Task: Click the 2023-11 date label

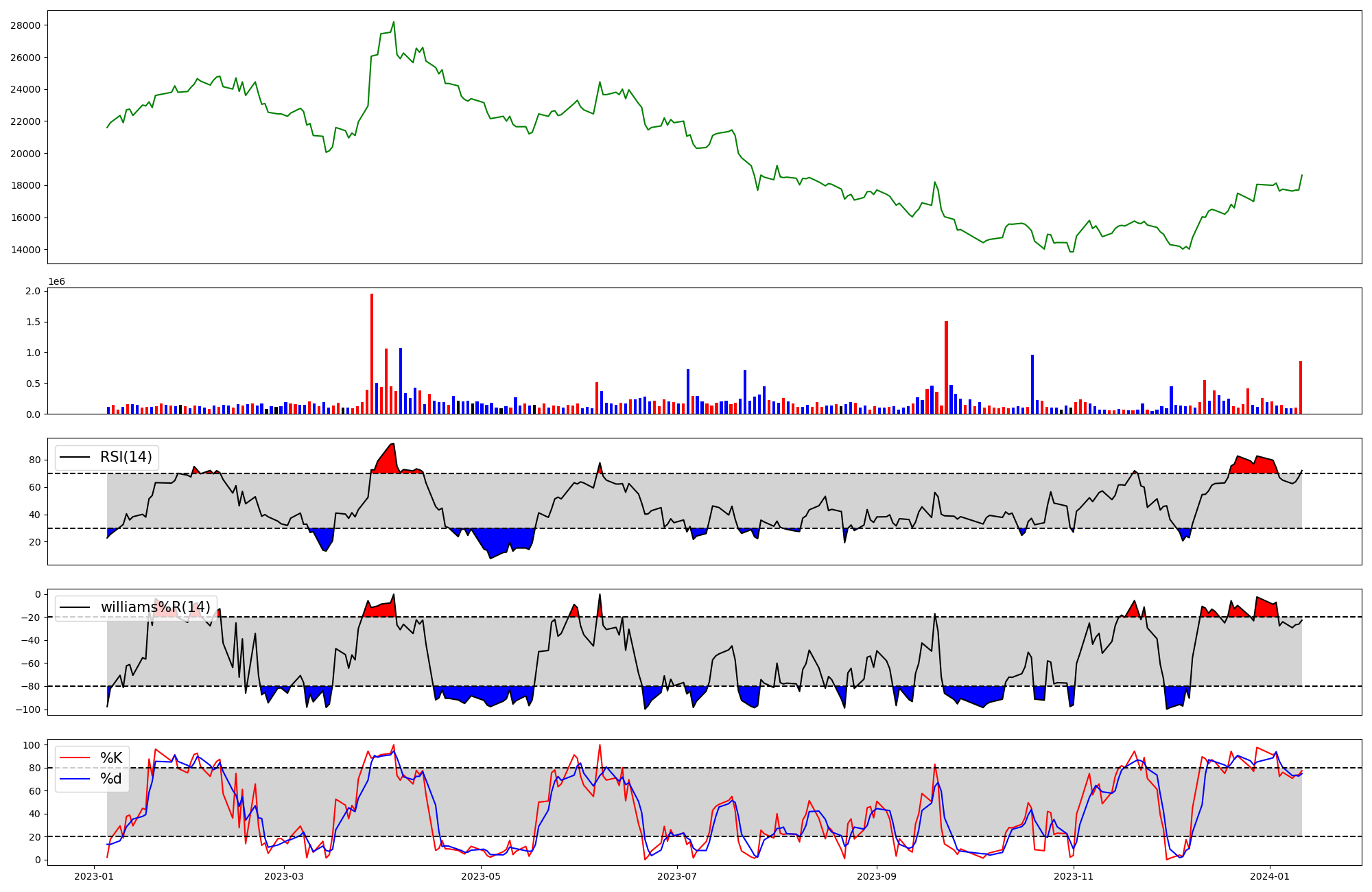Action: [x=1074, y=876]
